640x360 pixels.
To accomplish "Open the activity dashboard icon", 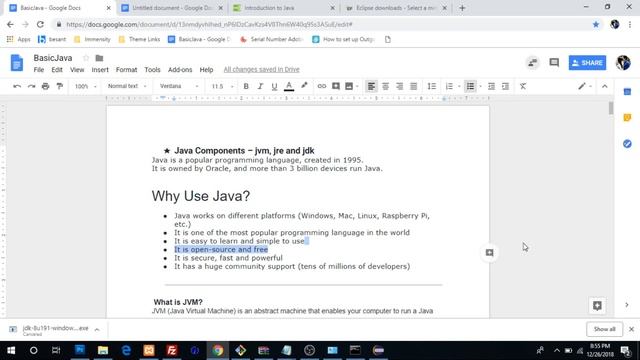I will click(533, 62).
